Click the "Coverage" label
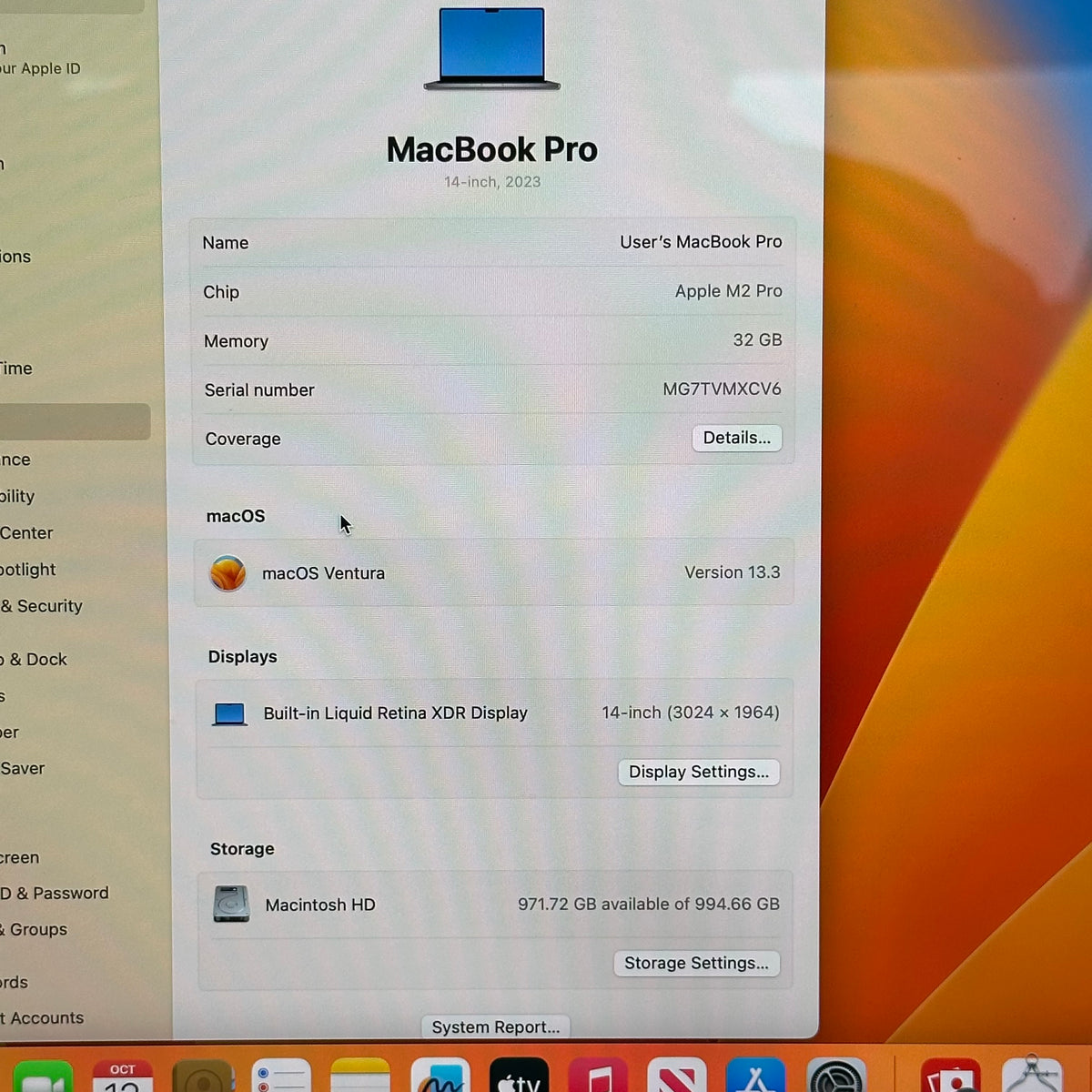The height and width of the screenshot is (1092, 1092). click(243, 439)
